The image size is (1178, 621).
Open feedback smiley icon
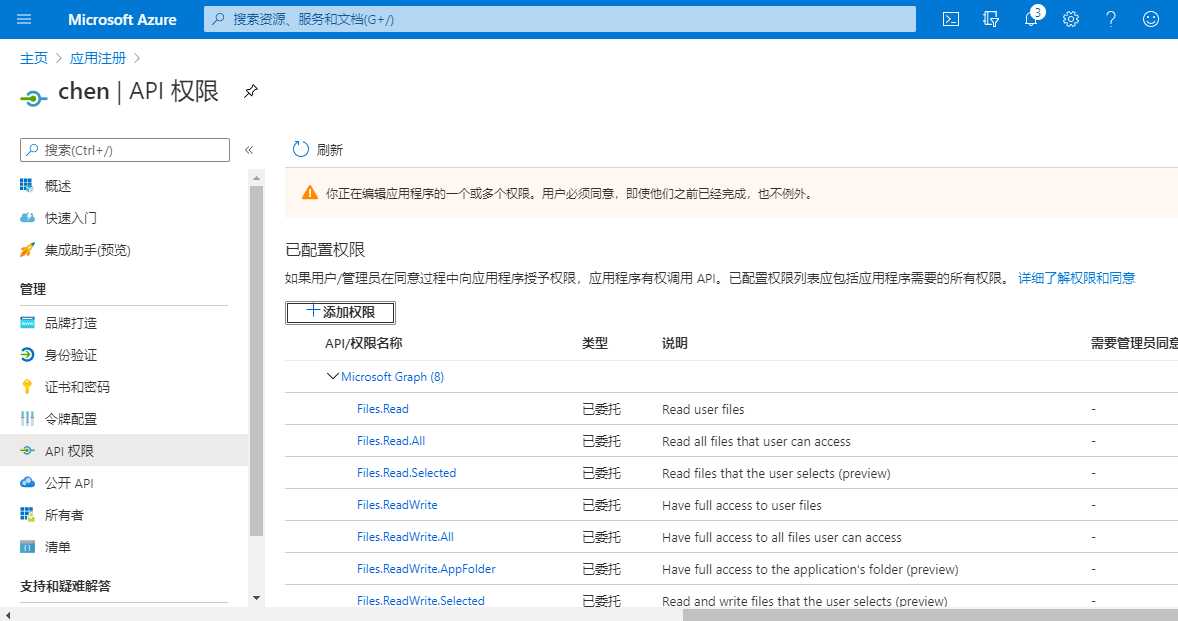pyautogui.click(x=1151, y=20)
